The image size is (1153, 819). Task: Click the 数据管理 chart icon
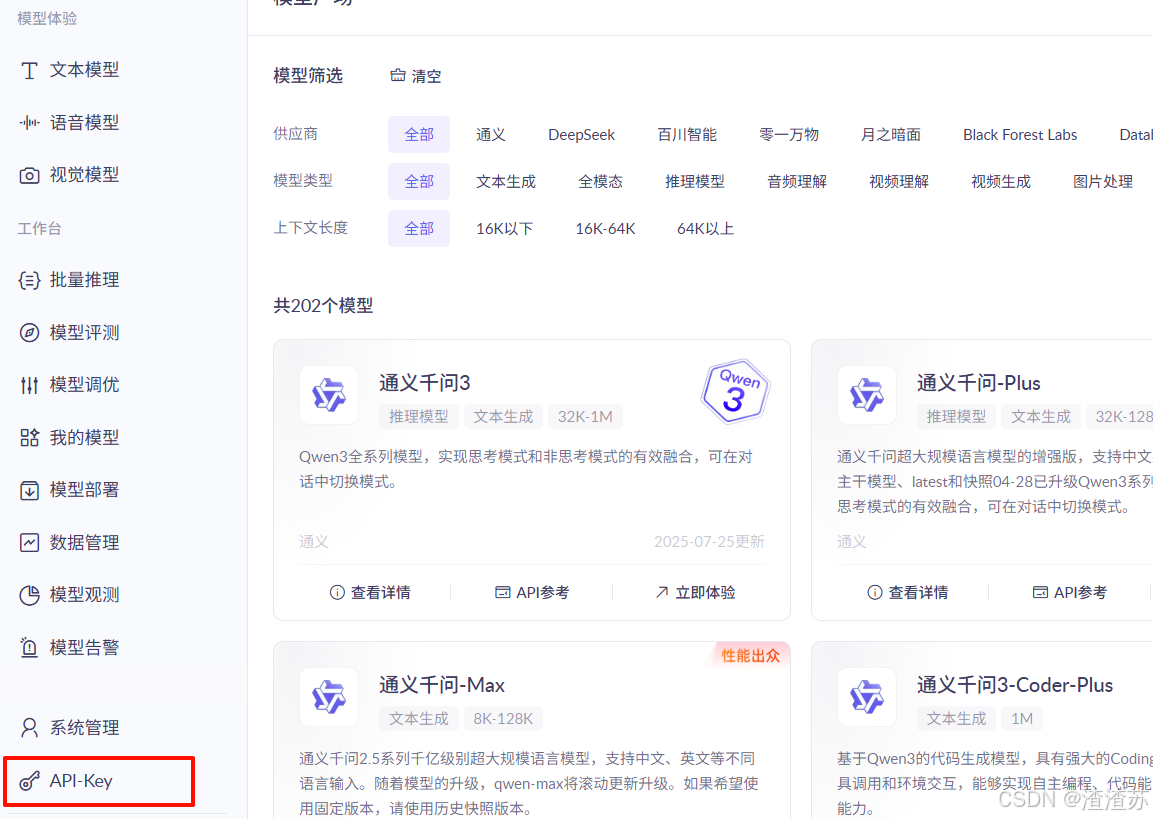click(x=29, y=543)
